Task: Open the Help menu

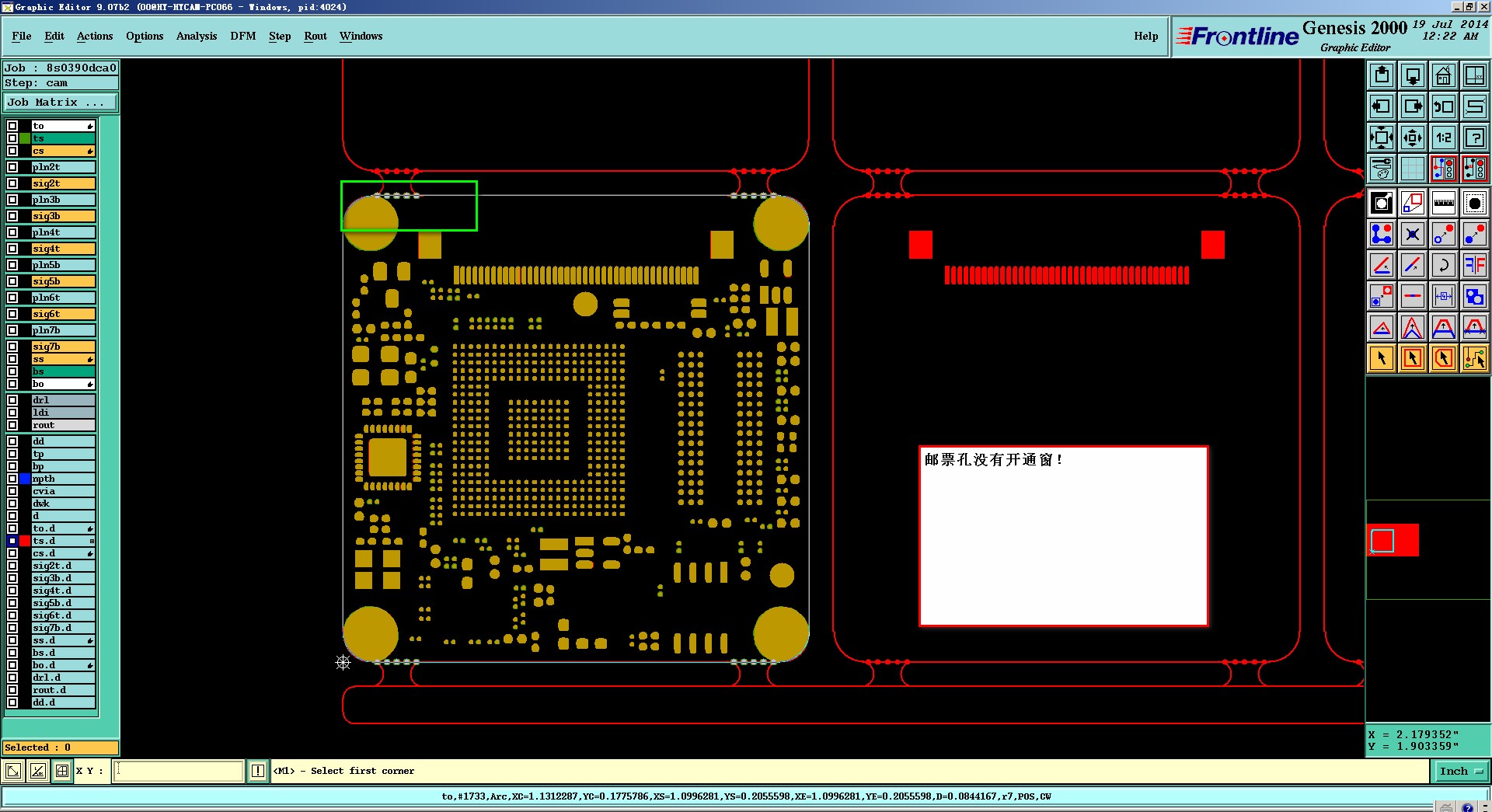Action: pos(1146,37)
